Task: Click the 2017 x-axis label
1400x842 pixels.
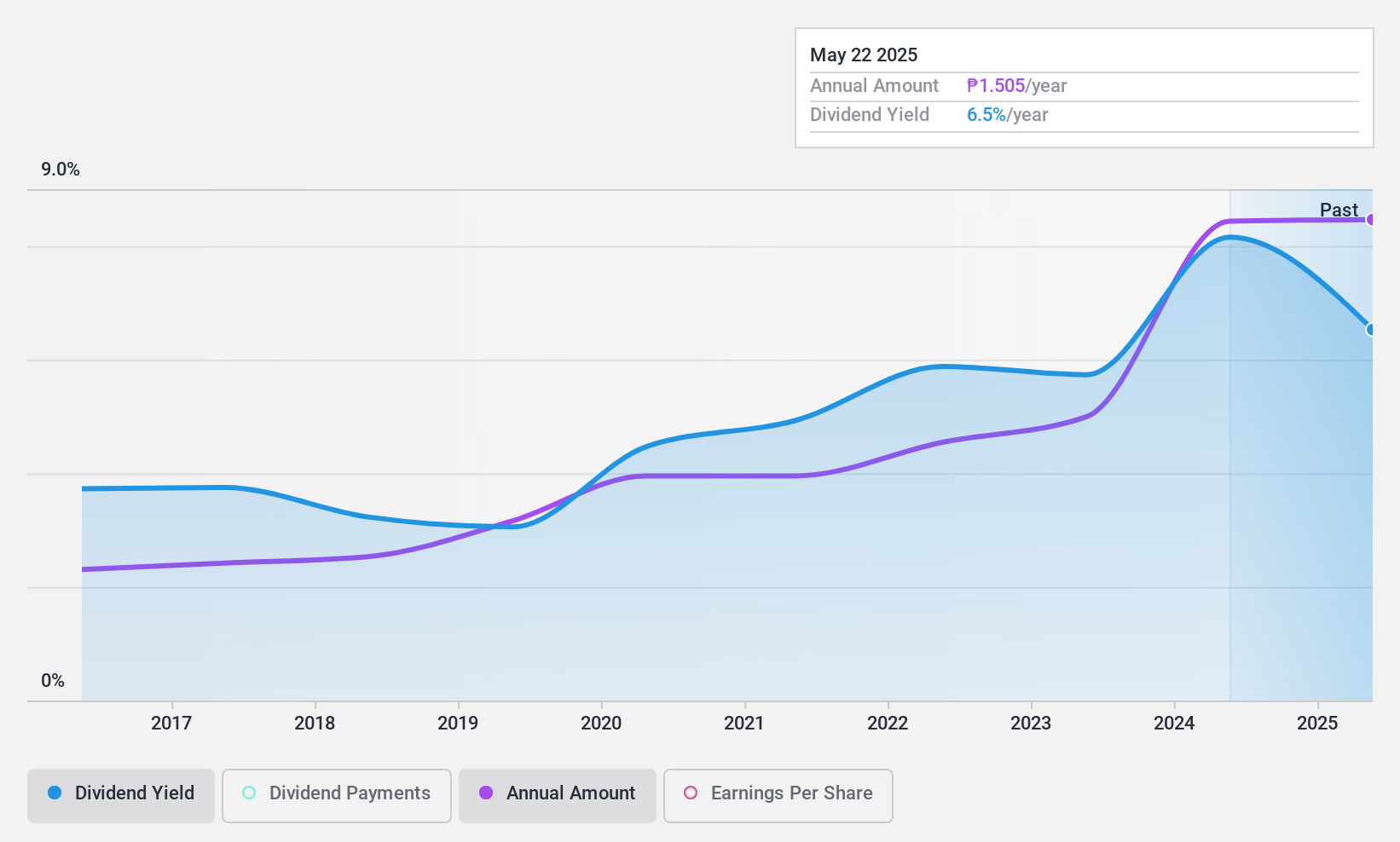Action: (171, 724)
